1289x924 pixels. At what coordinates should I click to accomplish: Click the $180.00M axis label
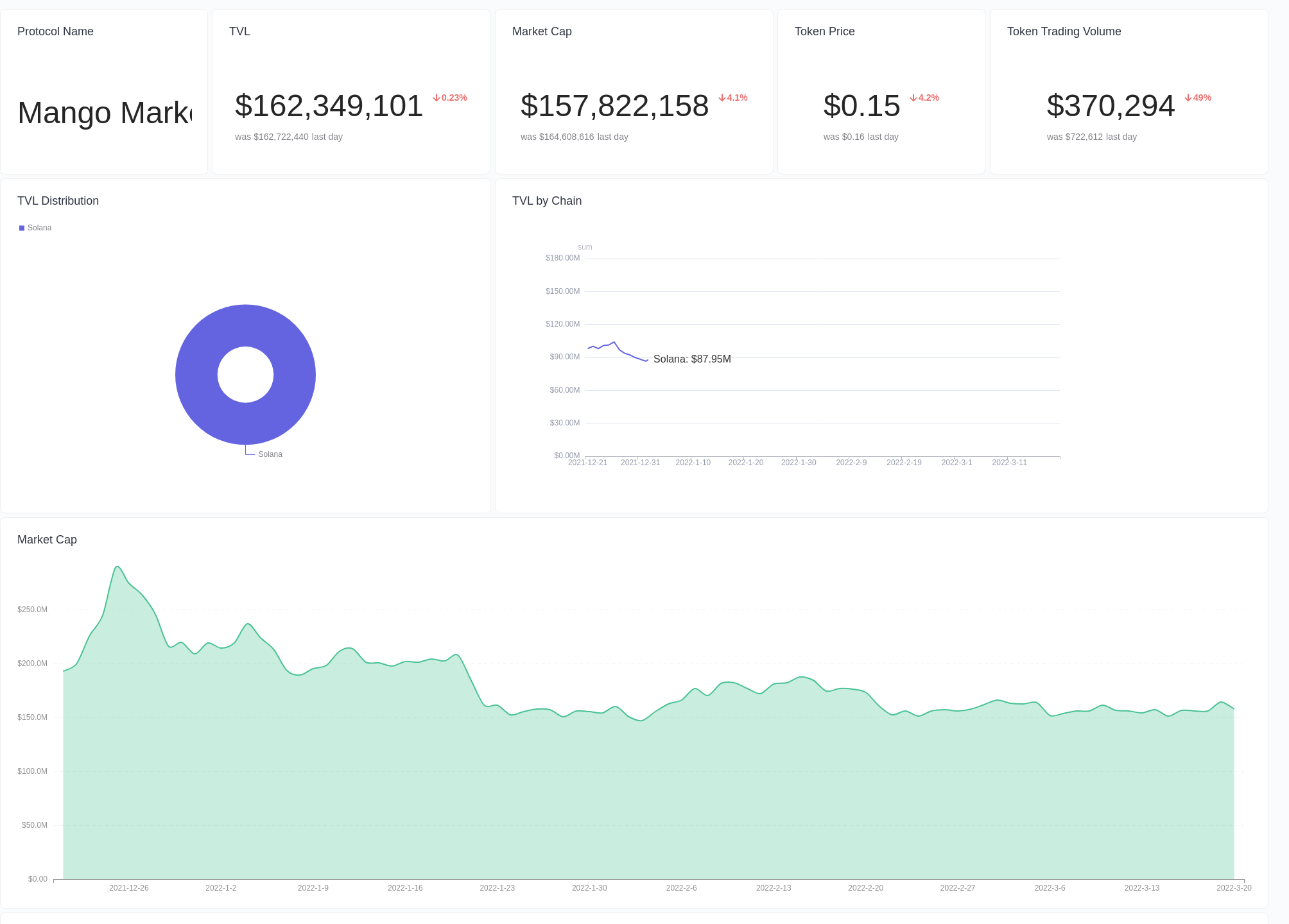[x=562, y=258]
